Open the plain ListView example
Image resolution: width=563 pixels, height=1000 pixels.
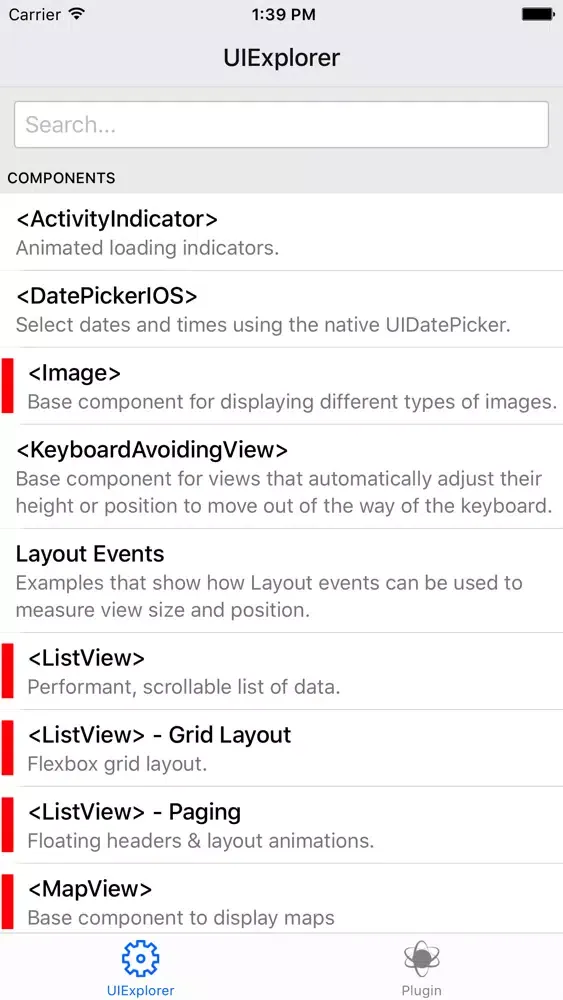pyautogui.click(x=281, y=671)
